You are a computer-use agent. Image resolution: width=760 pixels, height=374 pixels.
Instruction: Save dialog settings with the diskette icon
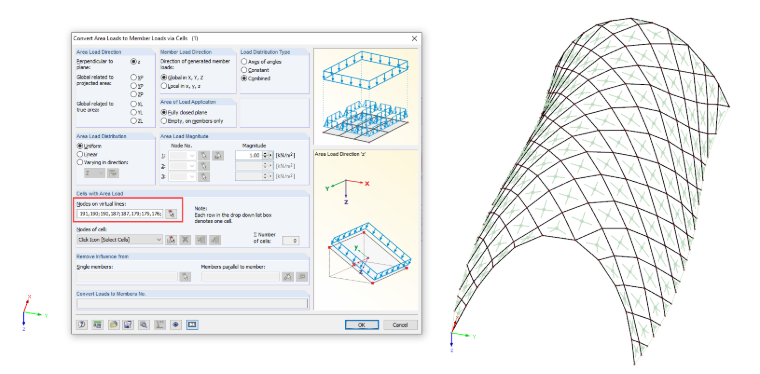tap(128, 325)
